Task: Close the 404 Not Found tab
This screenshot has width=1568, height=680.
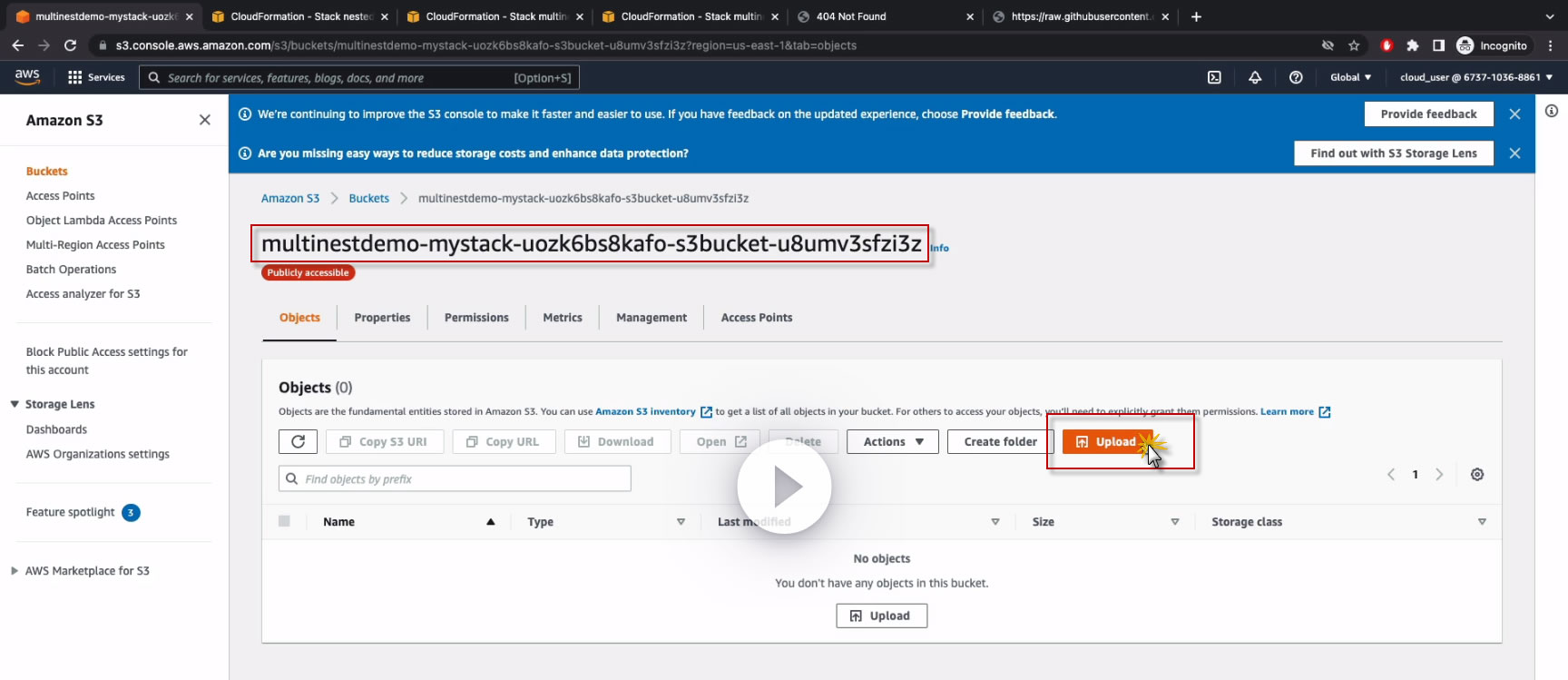Action: coord(970,16)
